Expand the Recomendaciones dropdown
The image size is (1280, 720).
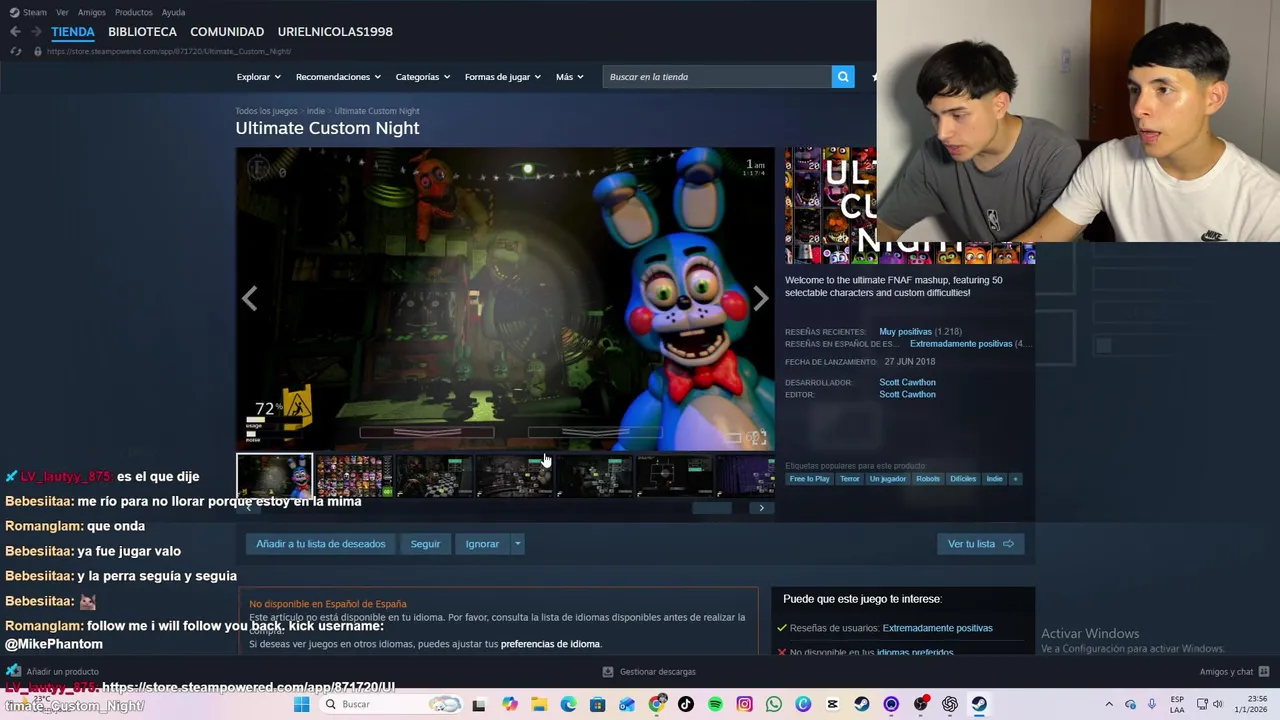(x=338, y=77)
